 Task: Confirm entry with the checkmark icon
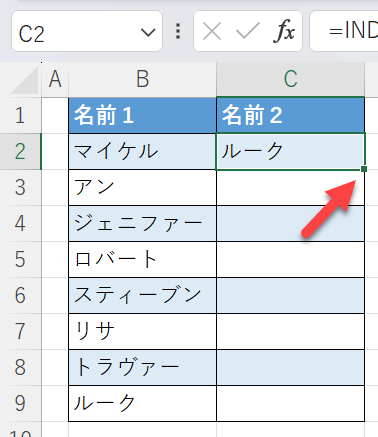(248, 32)
